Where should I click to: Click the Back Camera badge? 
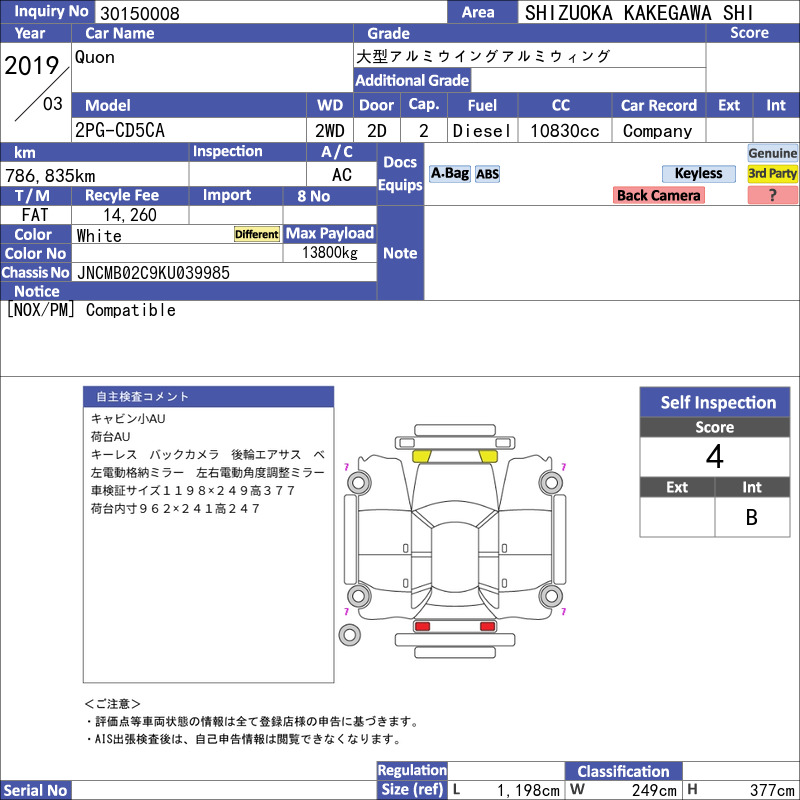(659, 195)
